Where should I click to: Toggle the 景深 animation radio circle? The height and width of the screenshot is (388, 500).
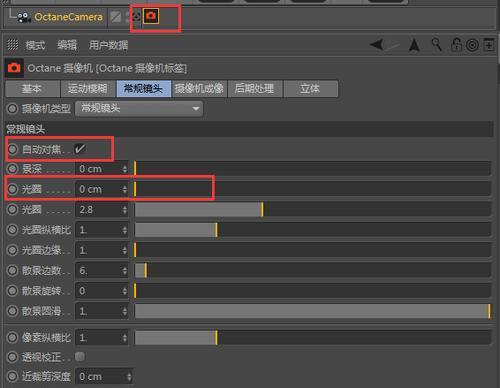click(x=13, y=169)
